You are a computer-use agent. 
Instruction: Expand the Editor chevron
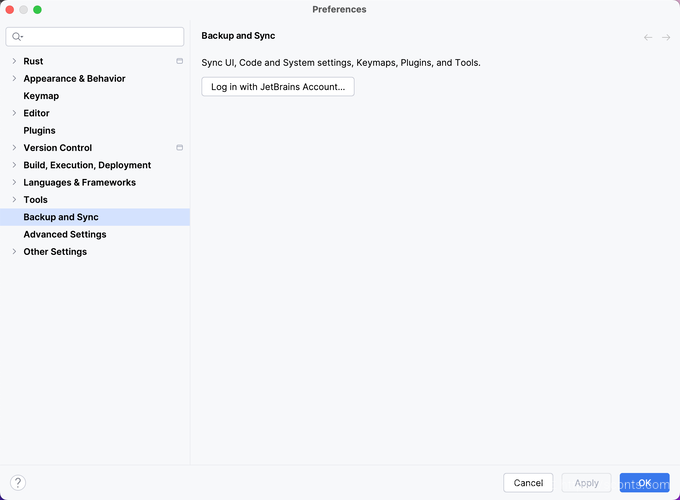coord(14,113)
